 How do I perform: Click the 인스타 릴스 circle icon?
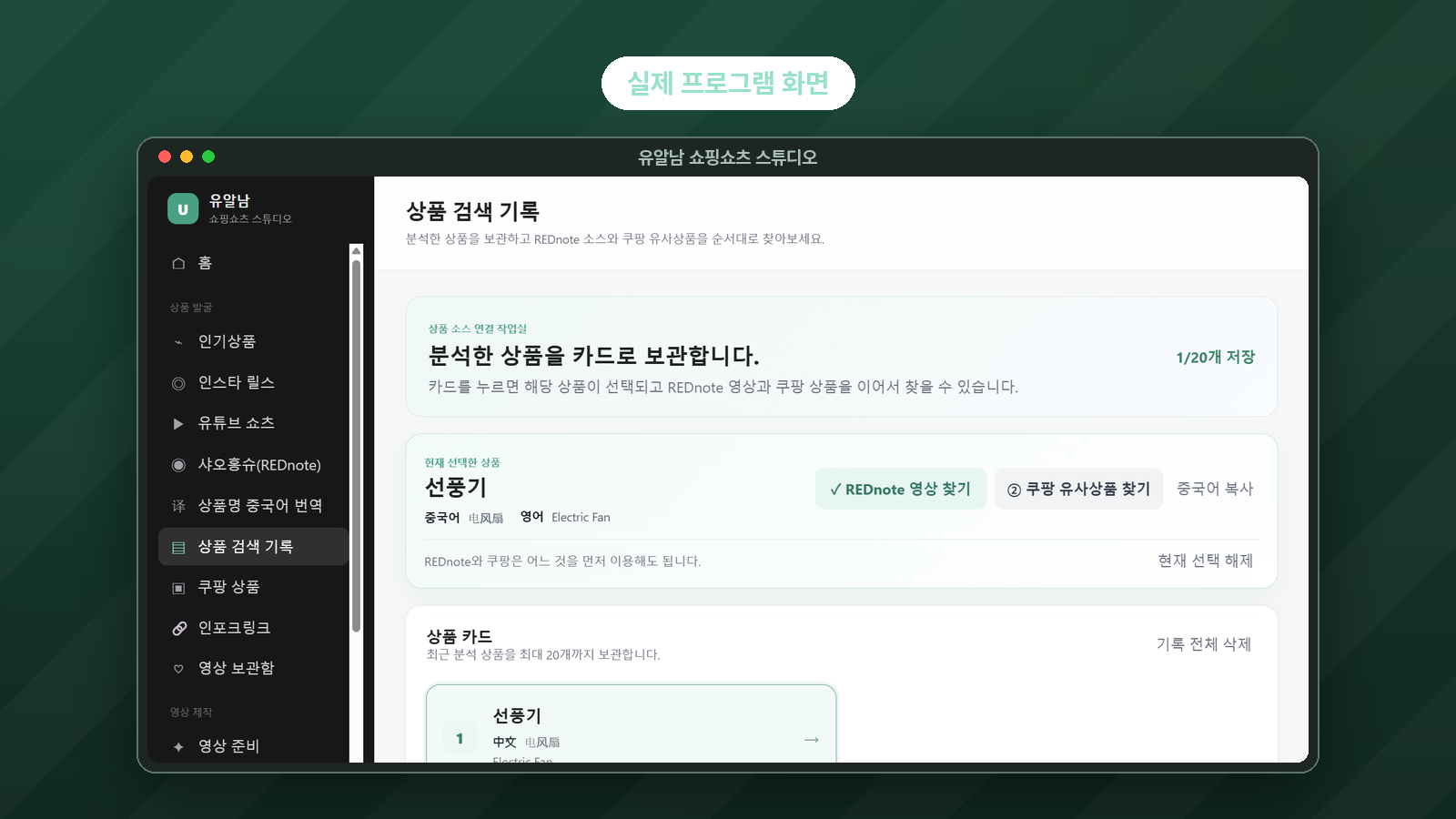point(178,383)
